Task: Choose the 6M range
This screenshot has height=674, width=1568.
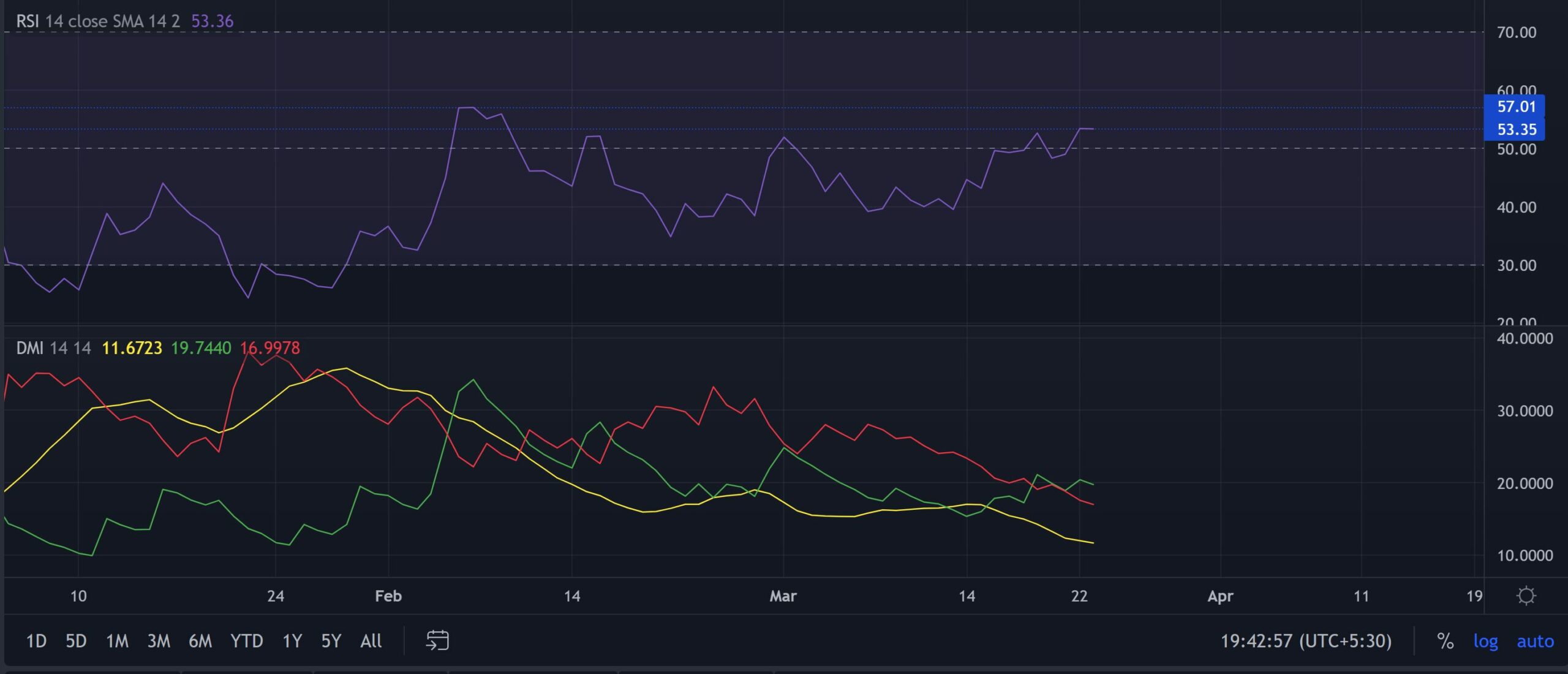Action: point(200,641)
